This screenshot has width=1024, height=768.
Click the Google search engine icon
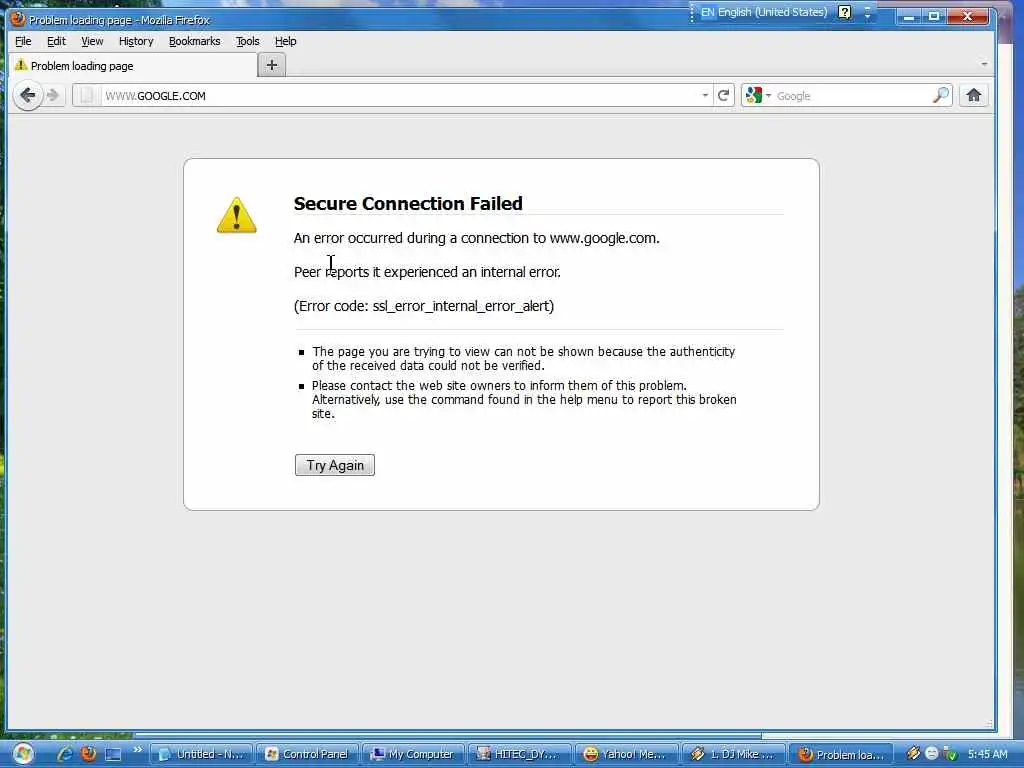[x=754, y=95]
